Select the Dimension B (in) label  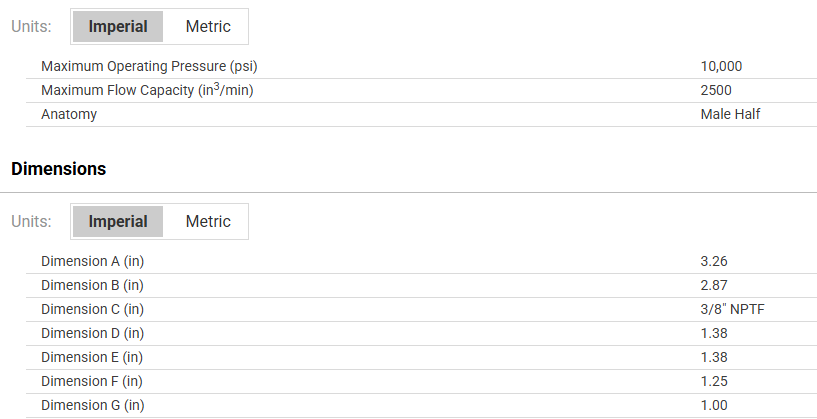pyautogui.click(x=93, y=285)
